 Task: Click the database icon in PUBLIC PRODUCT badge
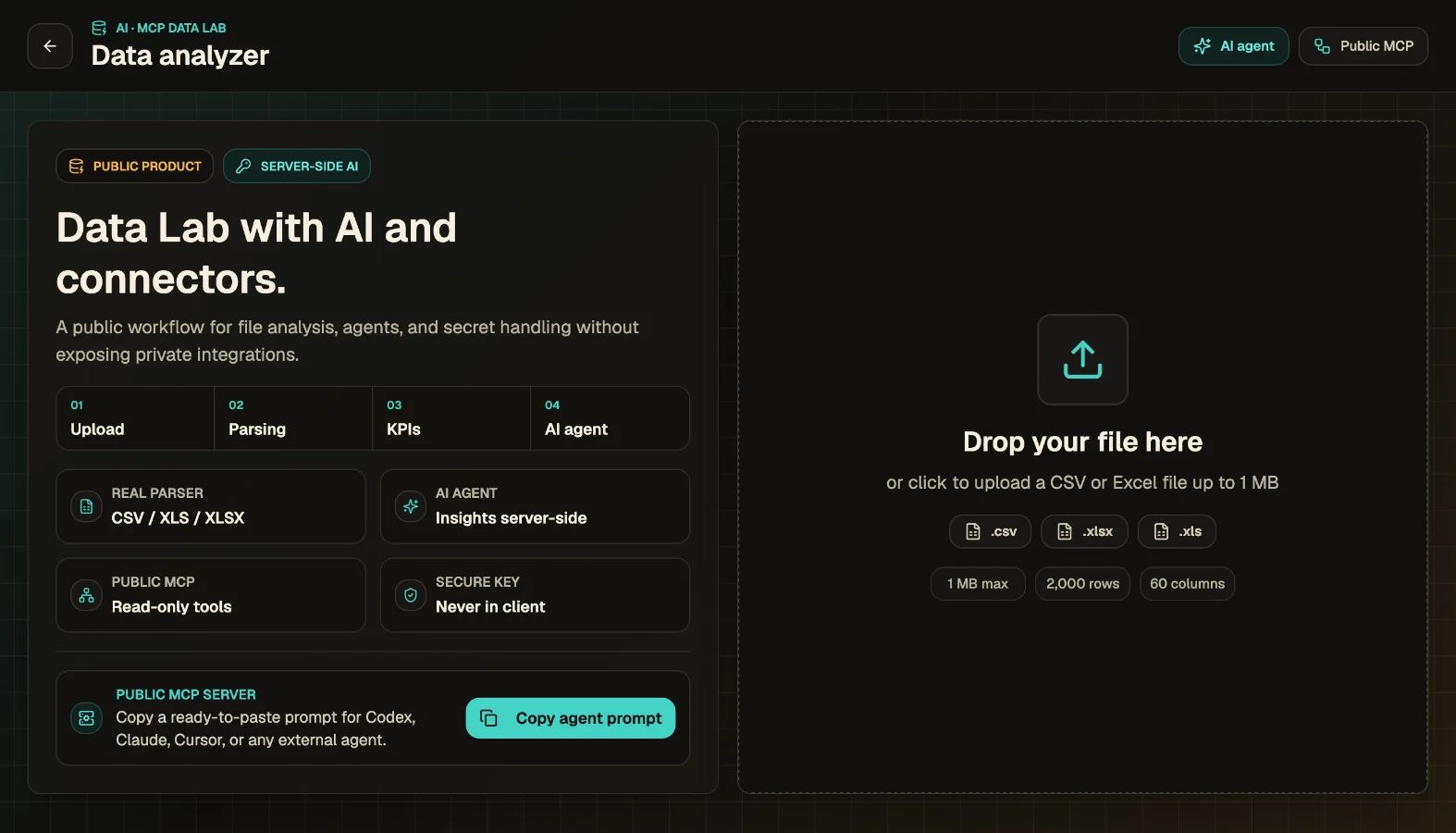pos(77,167)
